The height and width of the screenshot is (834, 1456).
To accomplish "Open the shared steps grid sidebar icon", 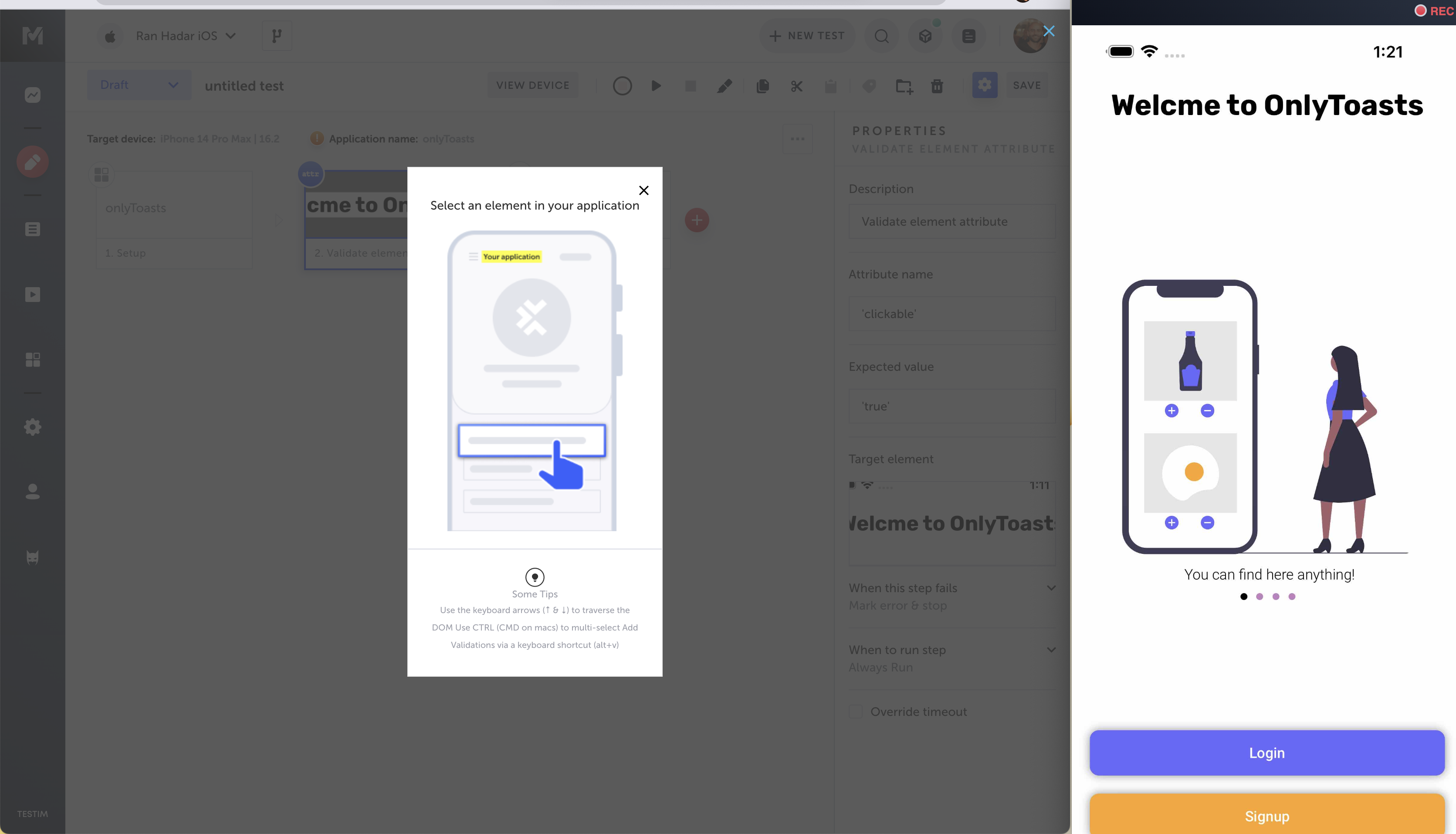I will tap(33, 360).
